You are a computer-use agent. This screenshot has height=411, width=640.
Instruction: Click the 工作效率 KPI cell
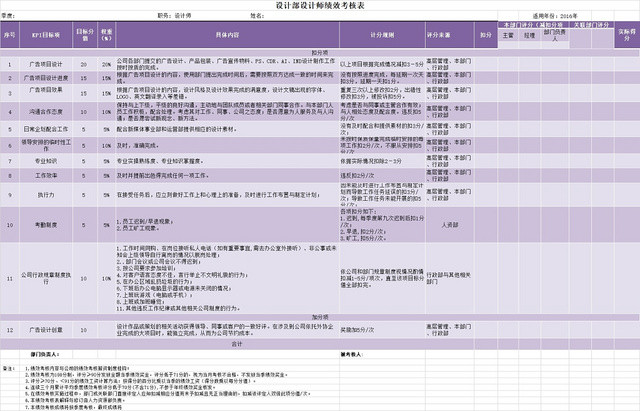46,176
